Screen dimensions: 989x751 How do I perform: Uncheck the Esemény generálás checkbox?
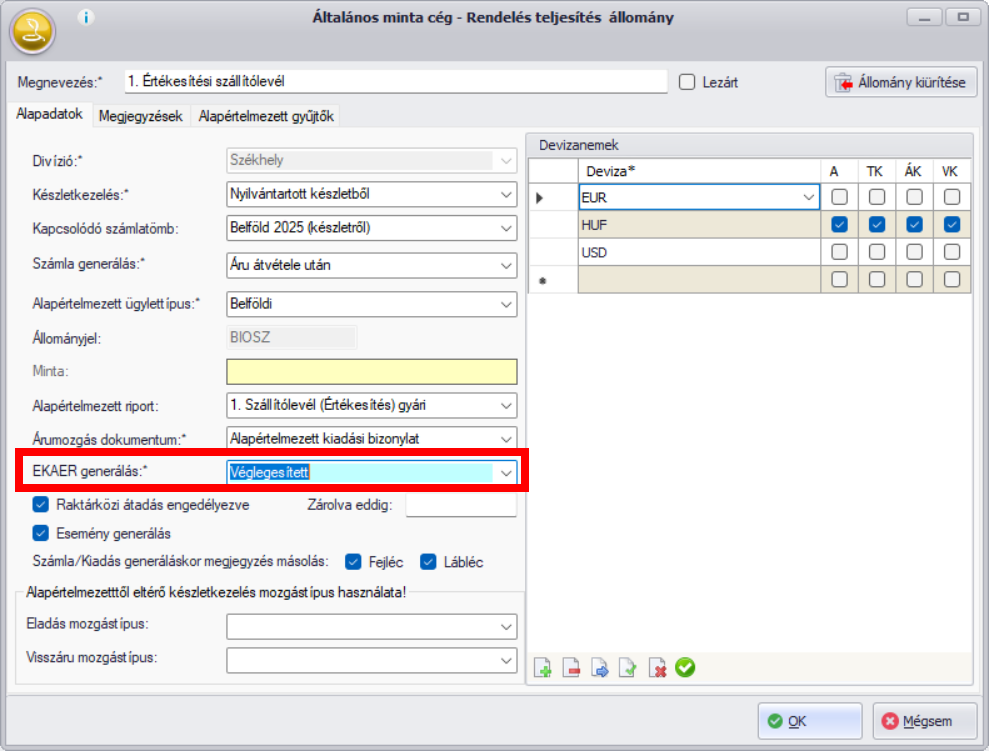click(41, 533)
